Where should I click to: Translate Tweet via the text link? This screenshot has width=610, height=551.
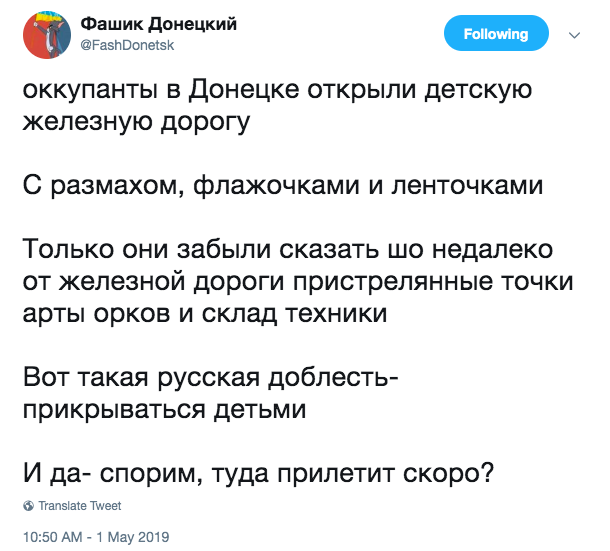[x=80, y=505]
